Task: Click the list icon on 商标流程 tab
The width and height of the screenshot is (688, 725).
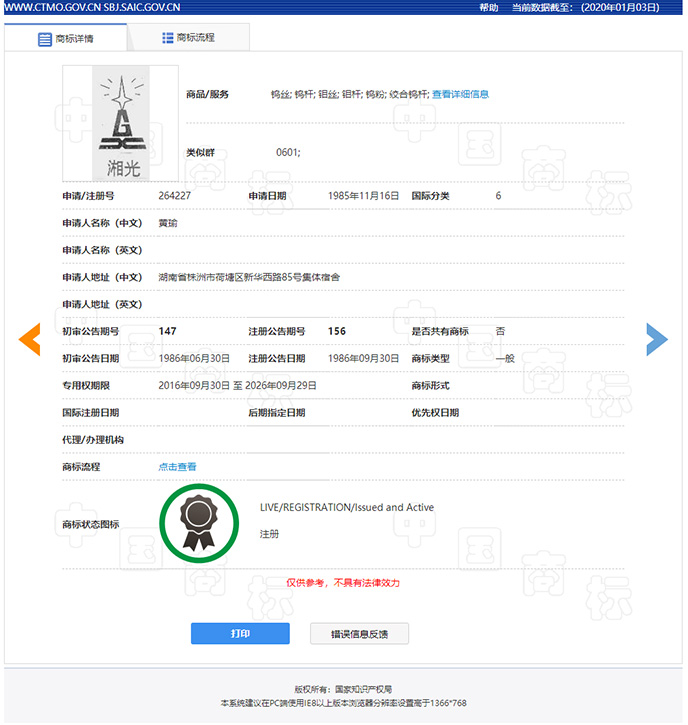Action: [x=167, y=38]
